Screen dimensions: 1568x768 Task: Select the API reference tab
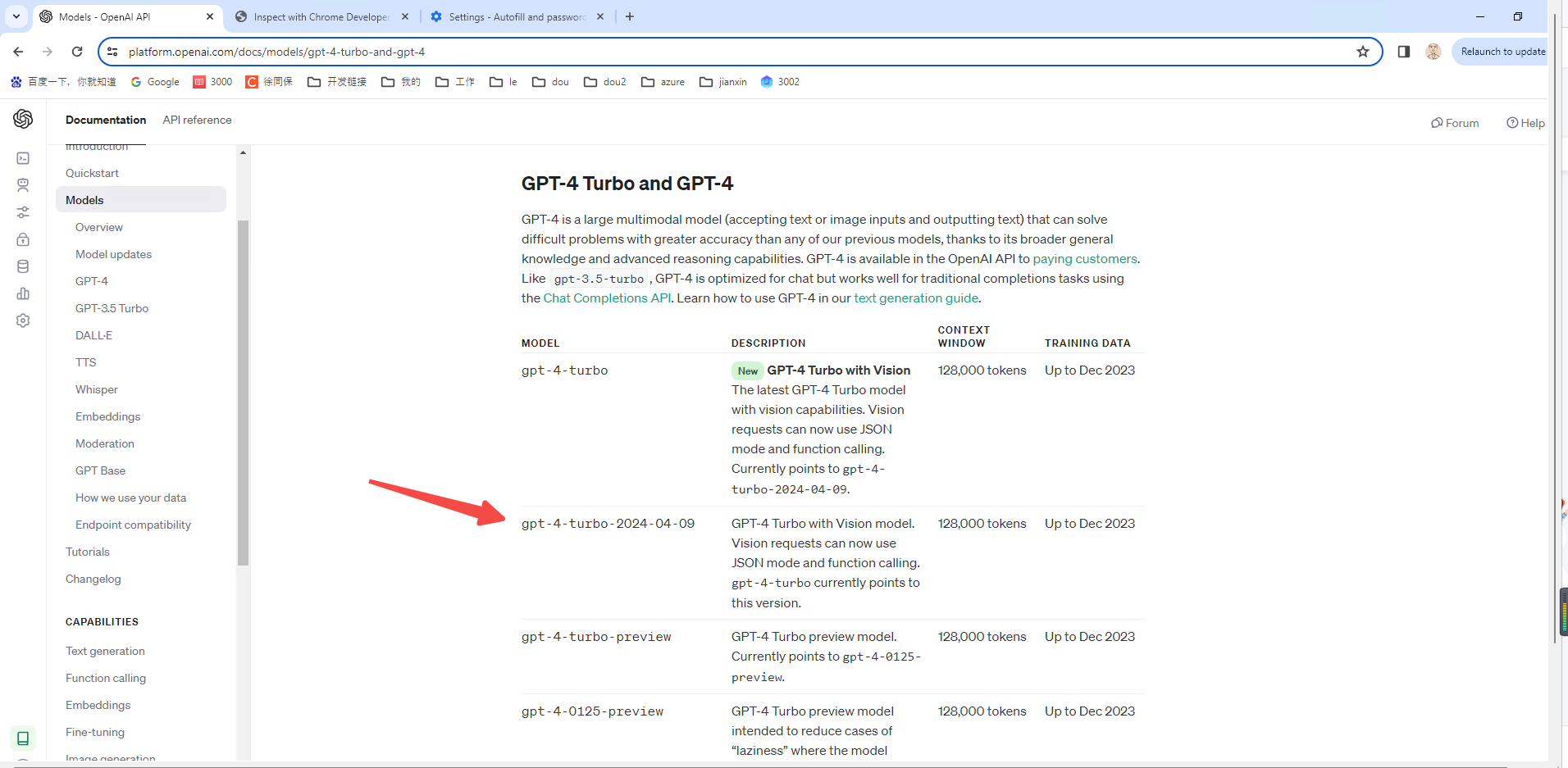click(197, 120)
